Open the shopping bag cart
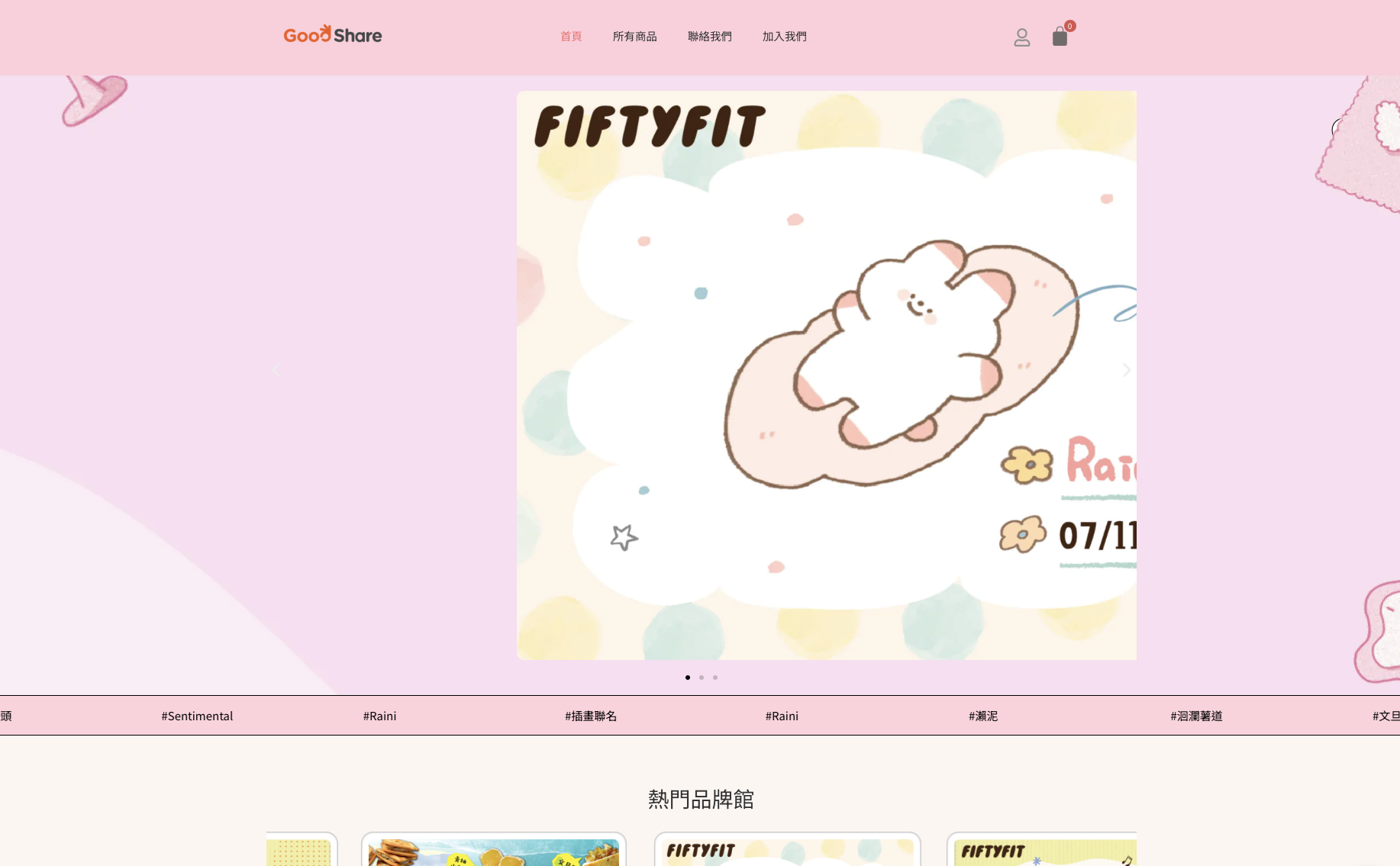 (1060, 37)
